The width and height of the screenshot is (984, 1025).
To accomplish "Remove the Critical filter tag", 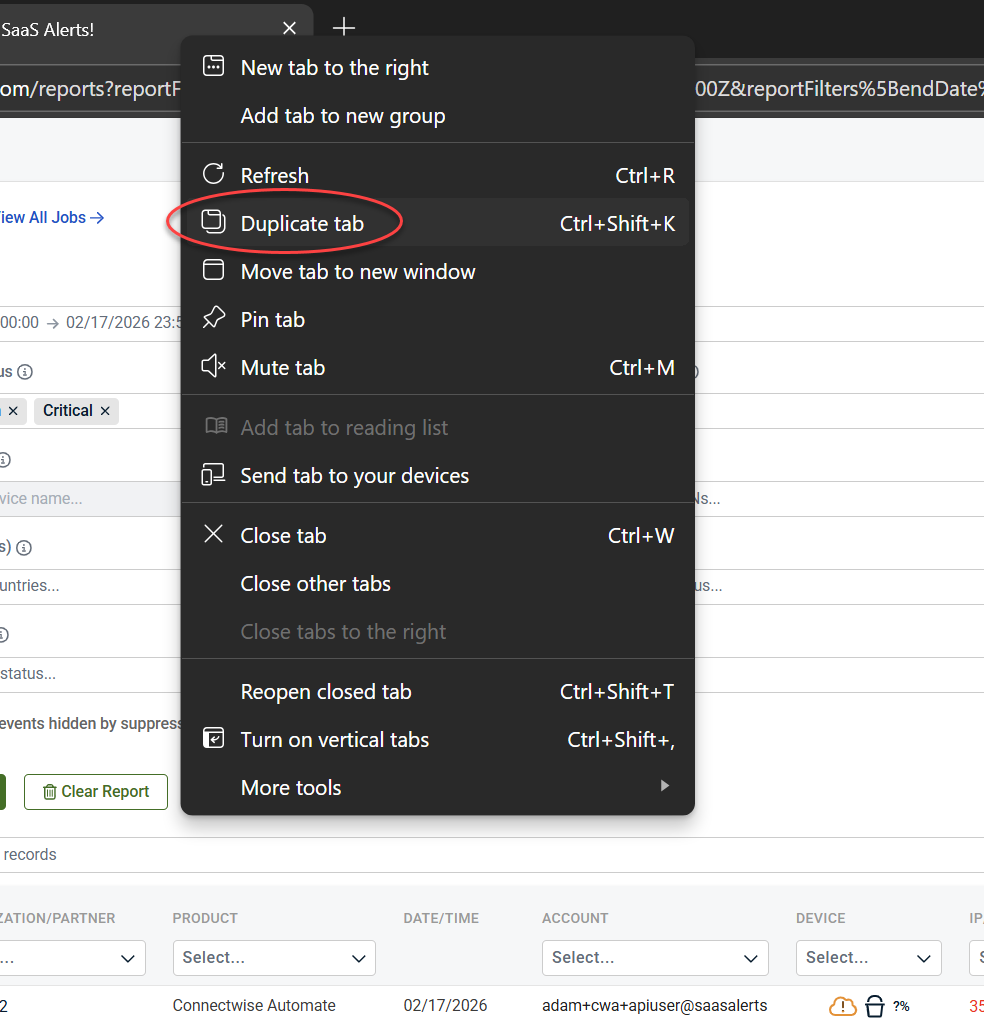I will pyautogui.click(x=105, y=411).
